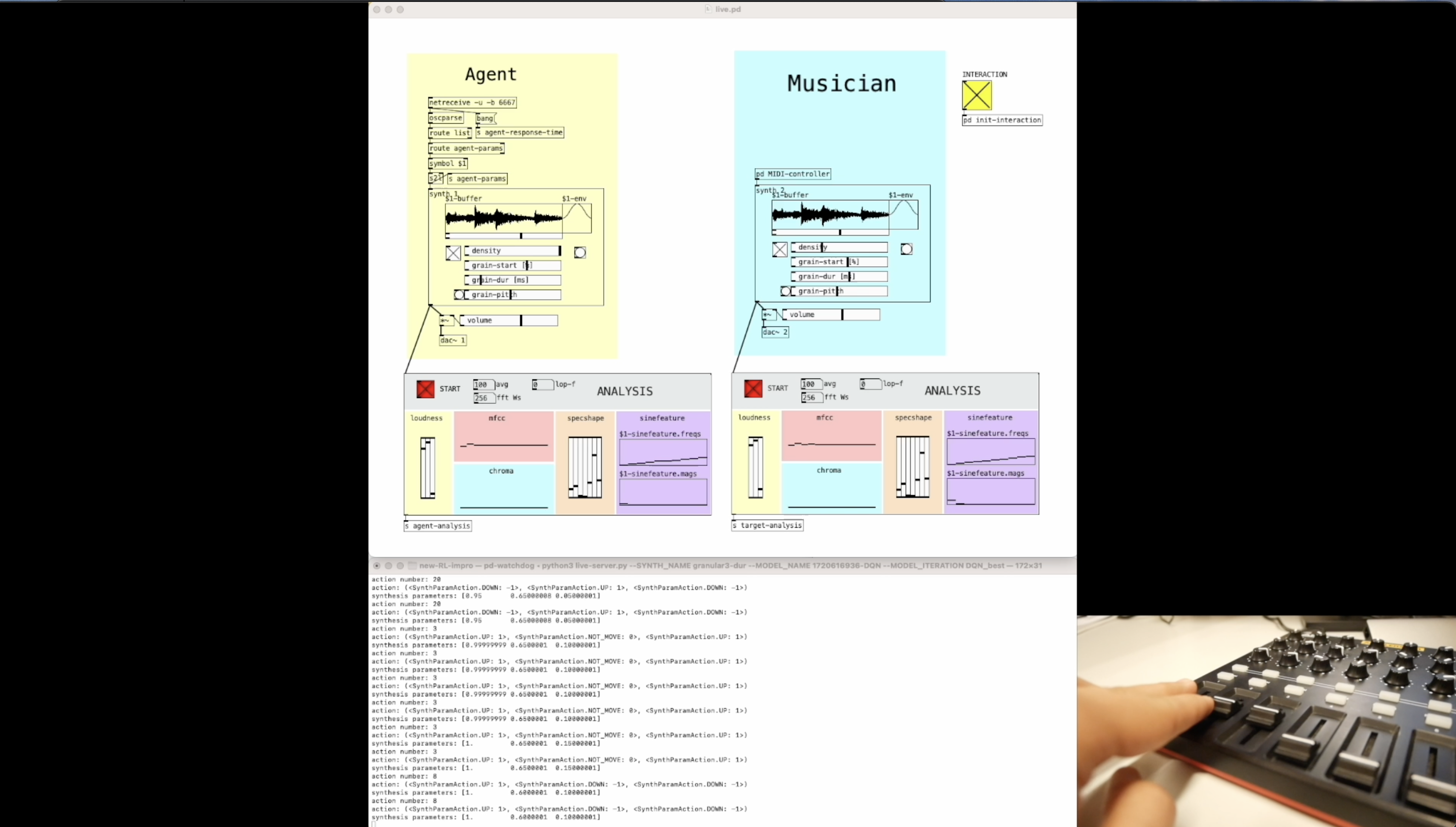Viewport: 1456px width, 827px height.
Task: Select the s agent-analysis send object
Action: pyautogui.click(x=438, y=526)
